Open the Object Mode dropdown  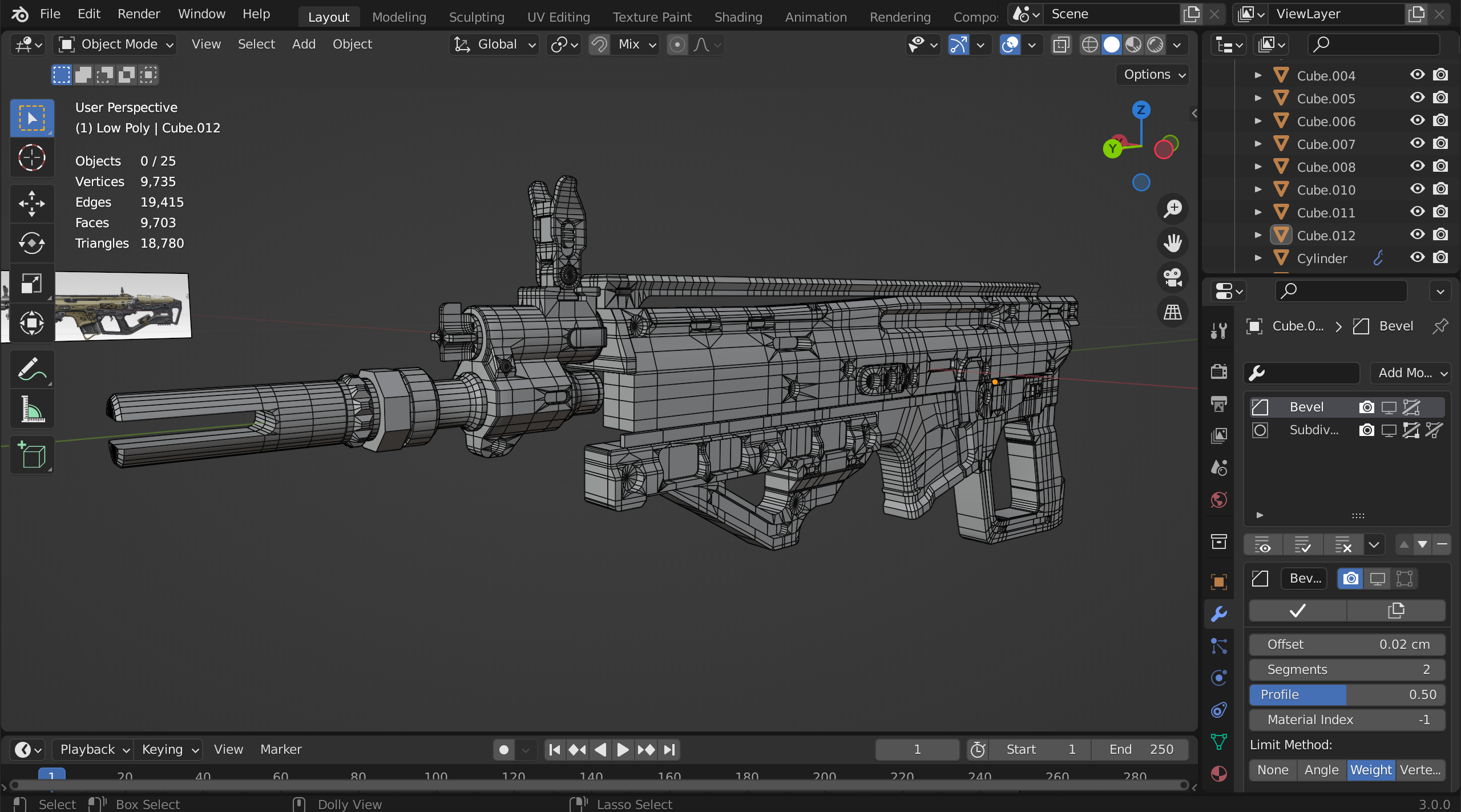[x=115, y=44]
